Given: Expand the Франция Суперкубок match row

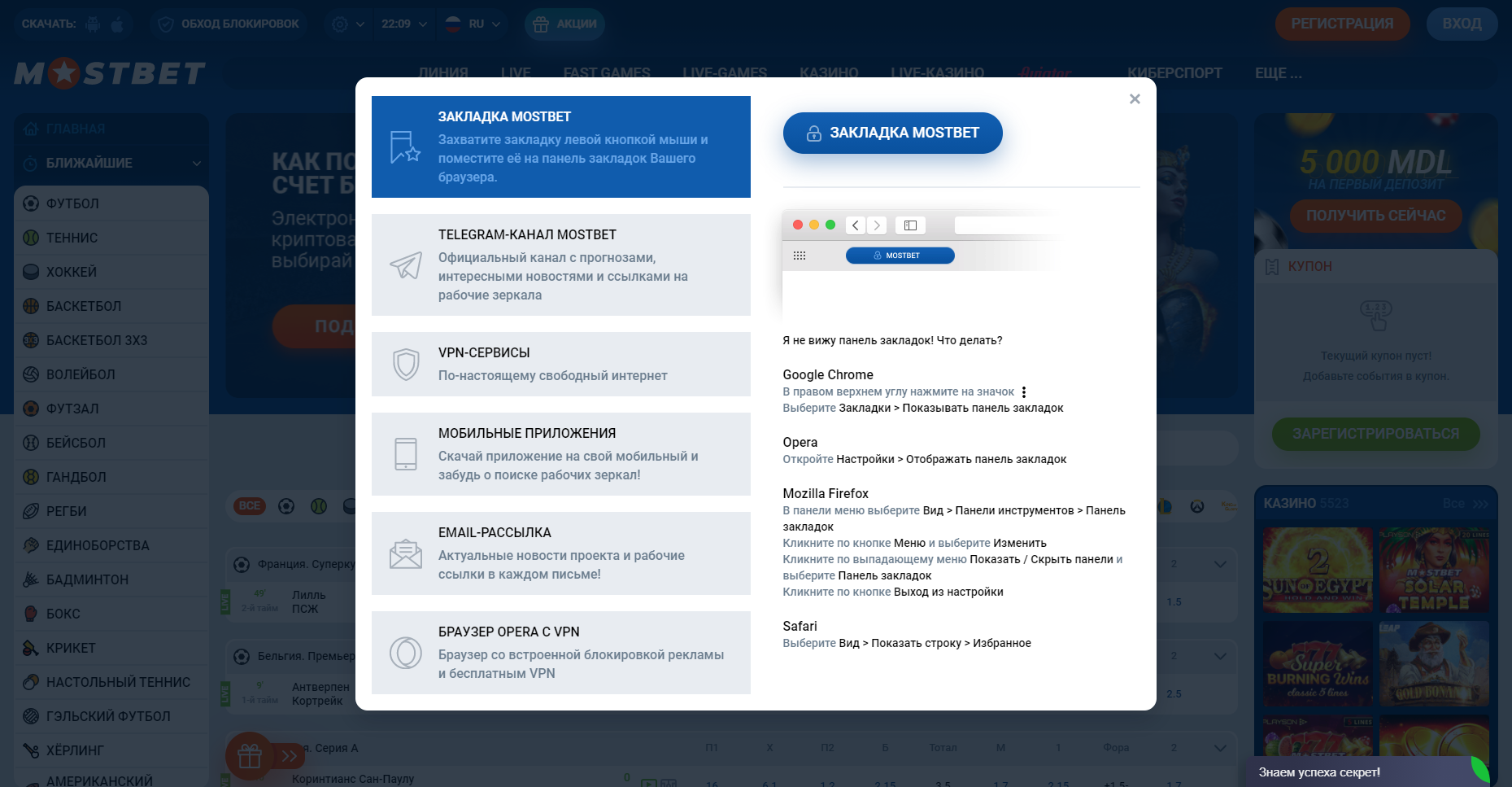Looking at the screenshot, I should (1220, 564).
